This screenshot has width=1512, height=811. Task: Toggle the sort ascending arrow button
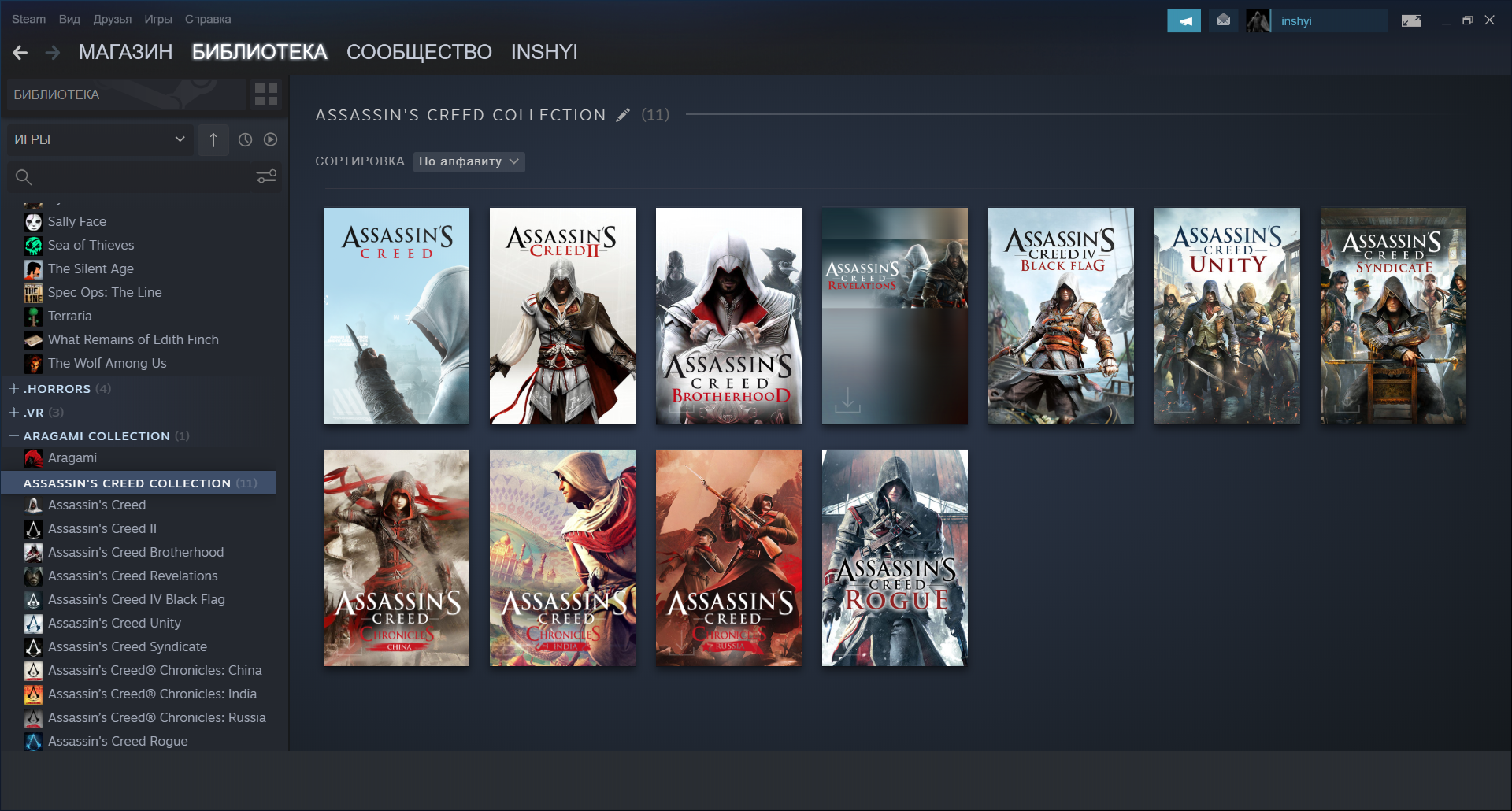(x=213, y=139)
